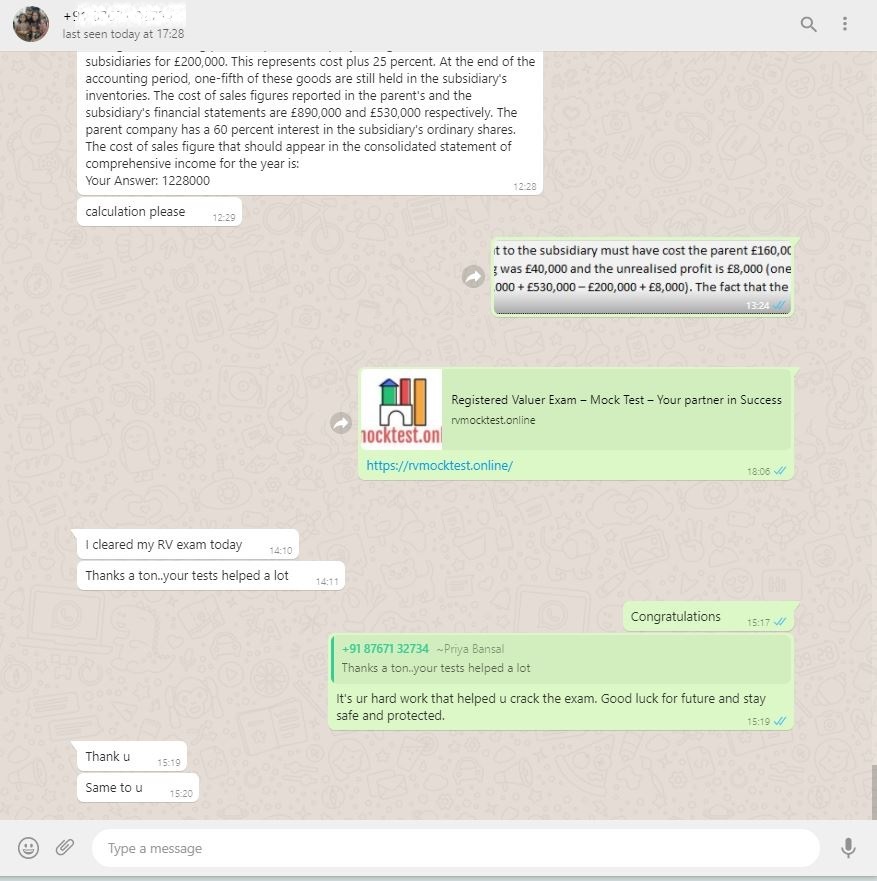Click the 'calculation please' message

pos(160,212)
